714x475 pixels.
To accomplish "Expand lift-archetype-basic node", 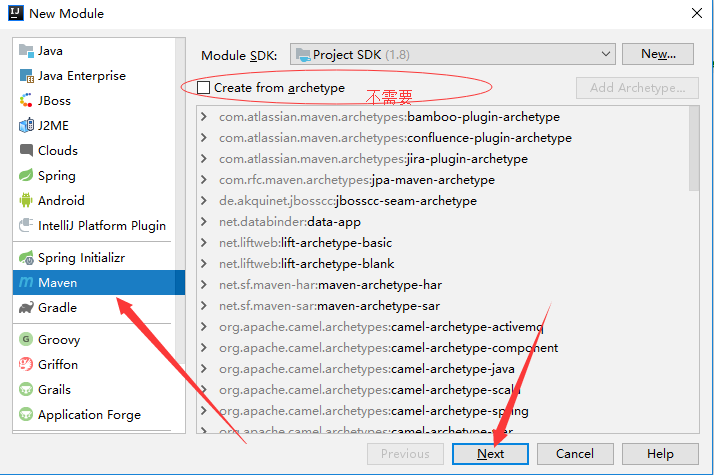I will pyautogui.click(x=204, y=243).
